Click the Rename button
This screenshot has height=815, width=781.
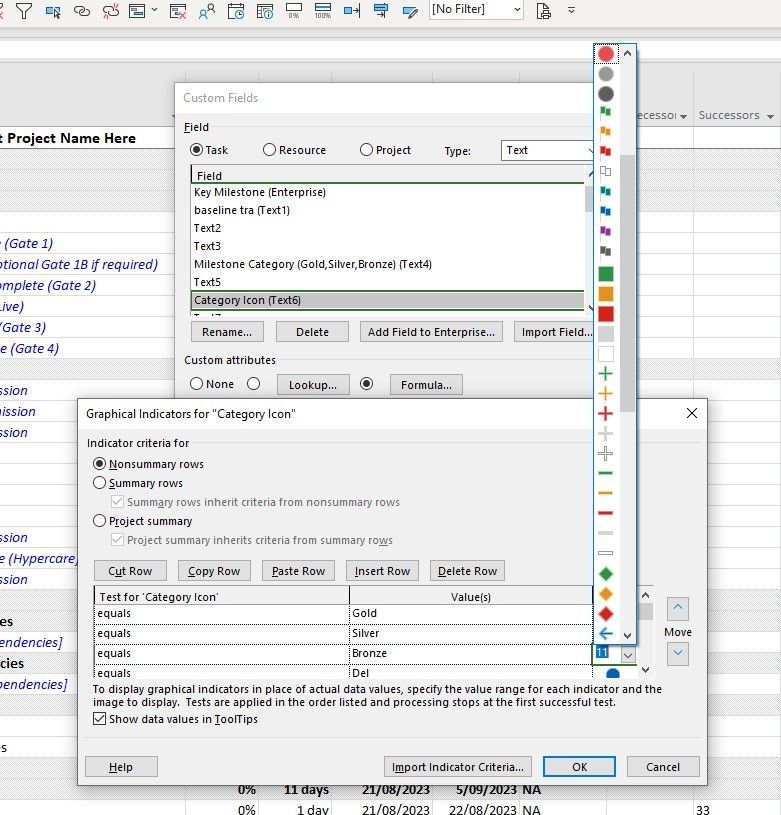227,332
